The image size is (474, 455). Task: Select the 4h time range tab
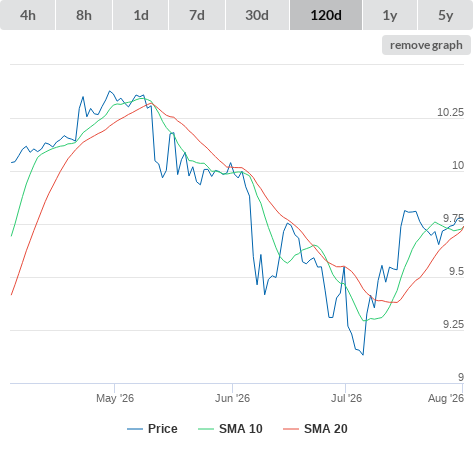tap(28, 15)
